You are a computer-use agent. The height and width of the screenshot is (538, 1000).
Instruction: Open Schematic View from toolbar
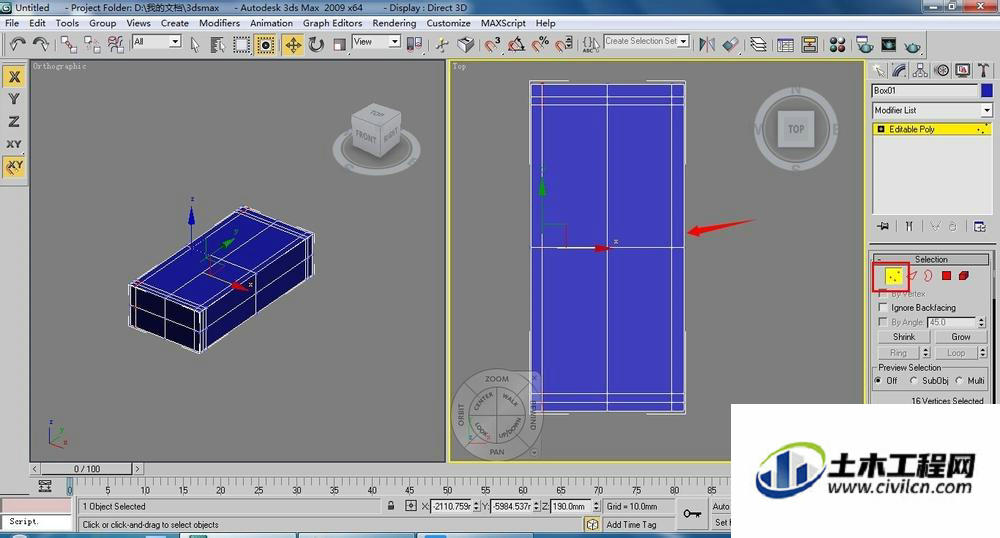coord(809,44)
